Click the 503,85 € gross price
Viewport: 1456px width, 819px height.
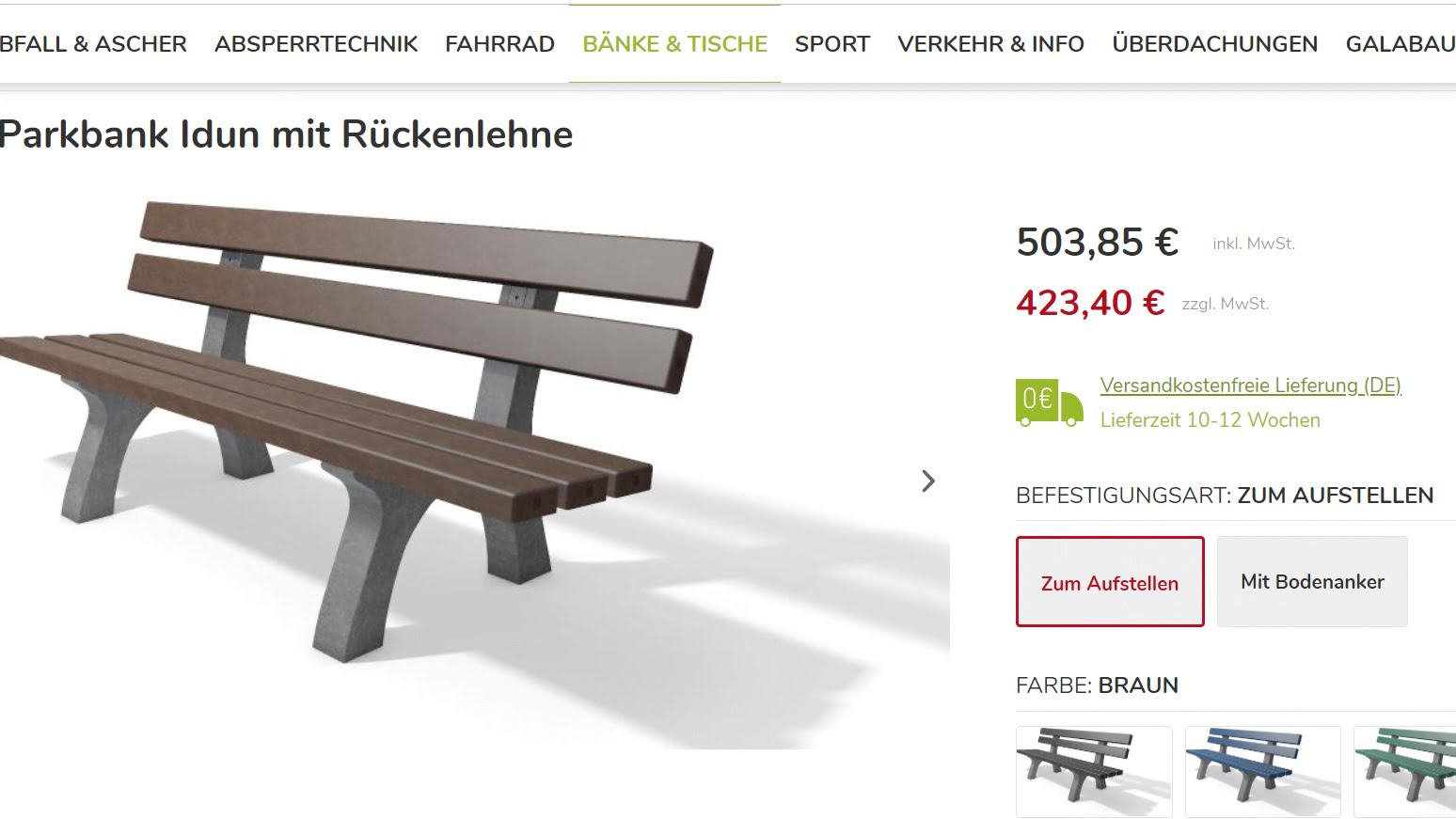(x=1097, y=242)
